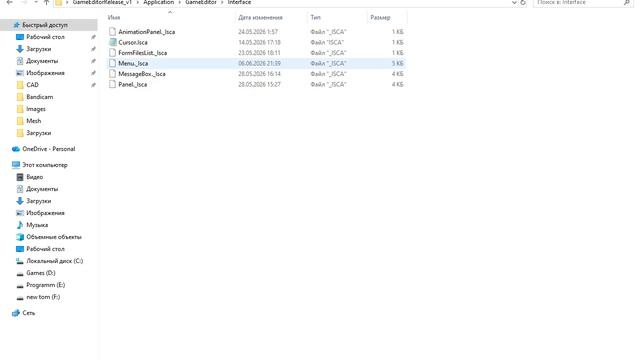Screen dimensions: 640x360
Task: Open the Mesh folder in sidebar
Action: click(33, 121)
